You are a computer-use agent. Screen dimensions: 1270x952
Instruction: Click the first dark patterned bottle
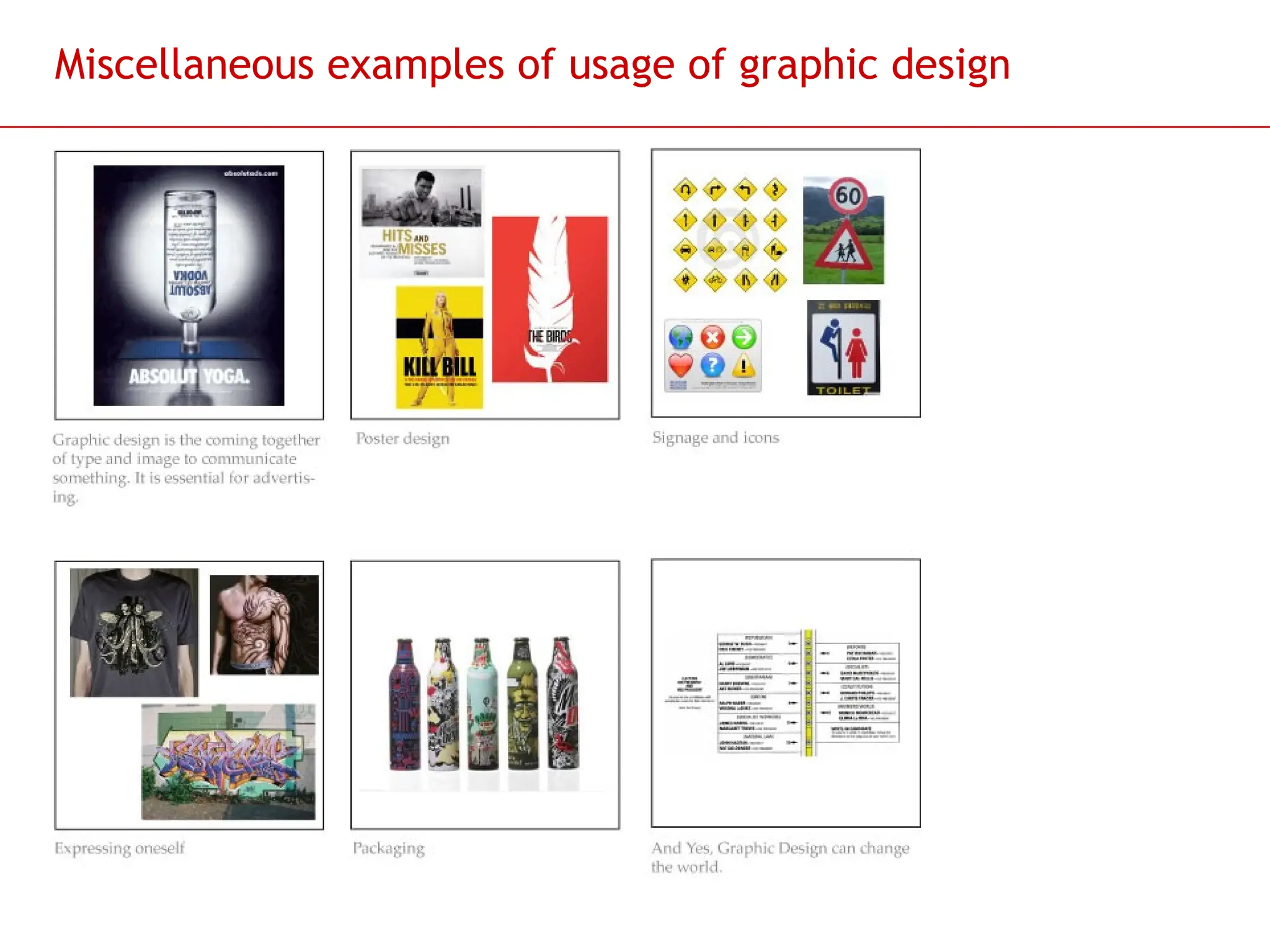pyautogui.click(x=405, y=704)
